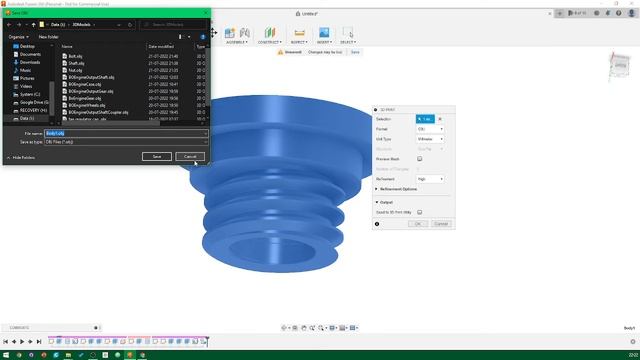Open the Construct plane tool icon
Screen dimensions: 640x360
[x=270, y=33]
